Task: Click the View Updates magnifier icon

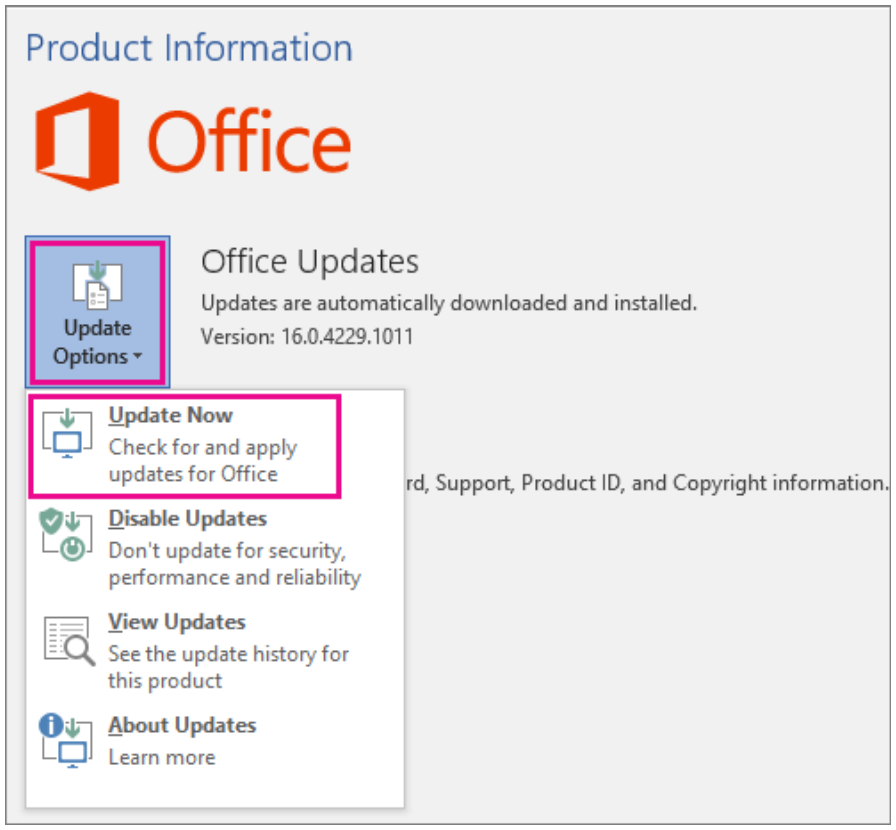Action: point(69,641)
